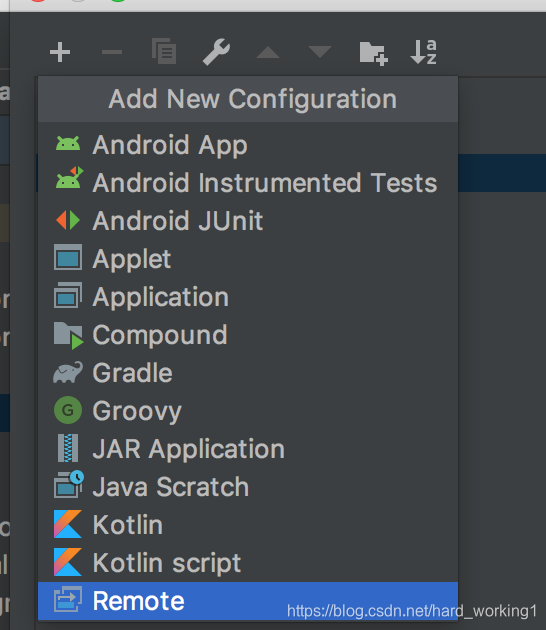Choose the Kotlin configuration type

coord(248,524)
